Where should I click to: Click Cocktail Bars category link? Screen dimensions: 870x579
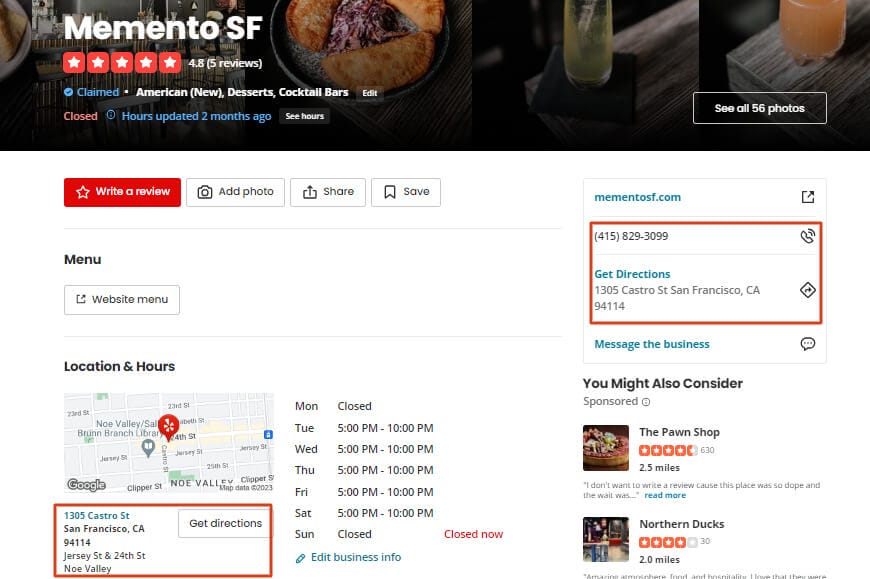pyautogui.click(x=313, y=92)
